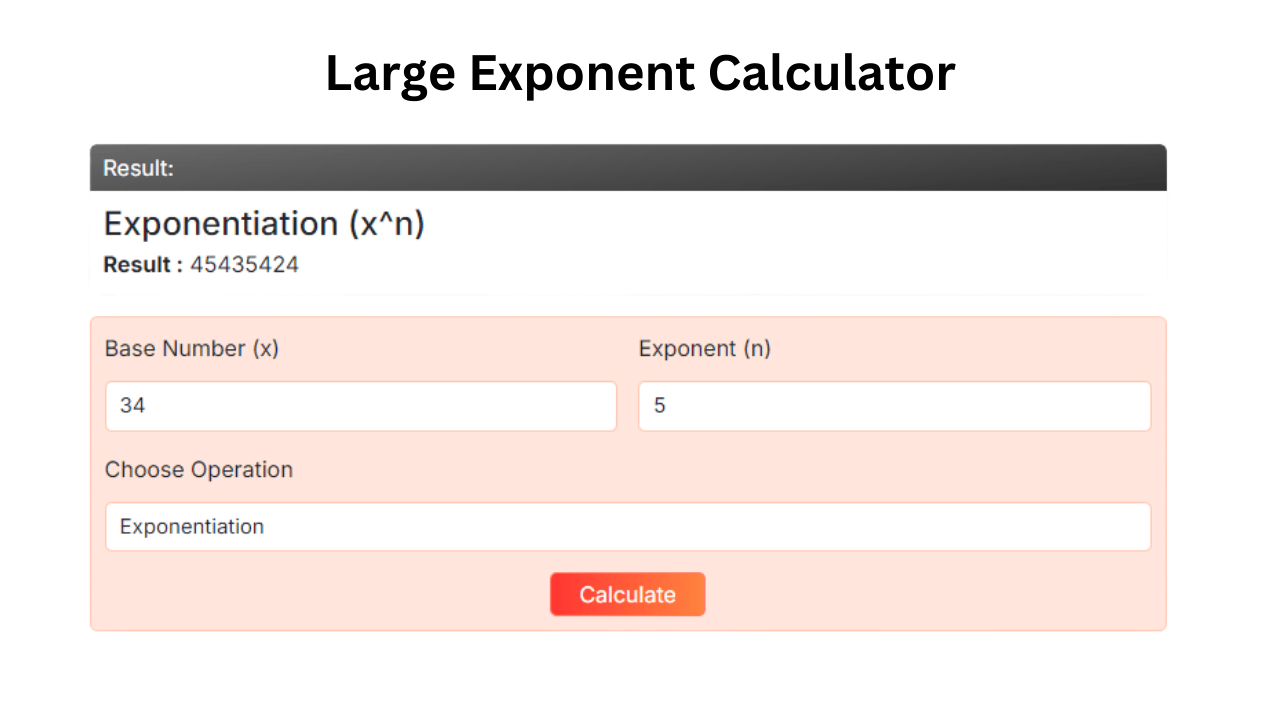Viewport: 1280px width, 720px height.
Task: Click the Exponent (n) input field
Action: (894, 406)
